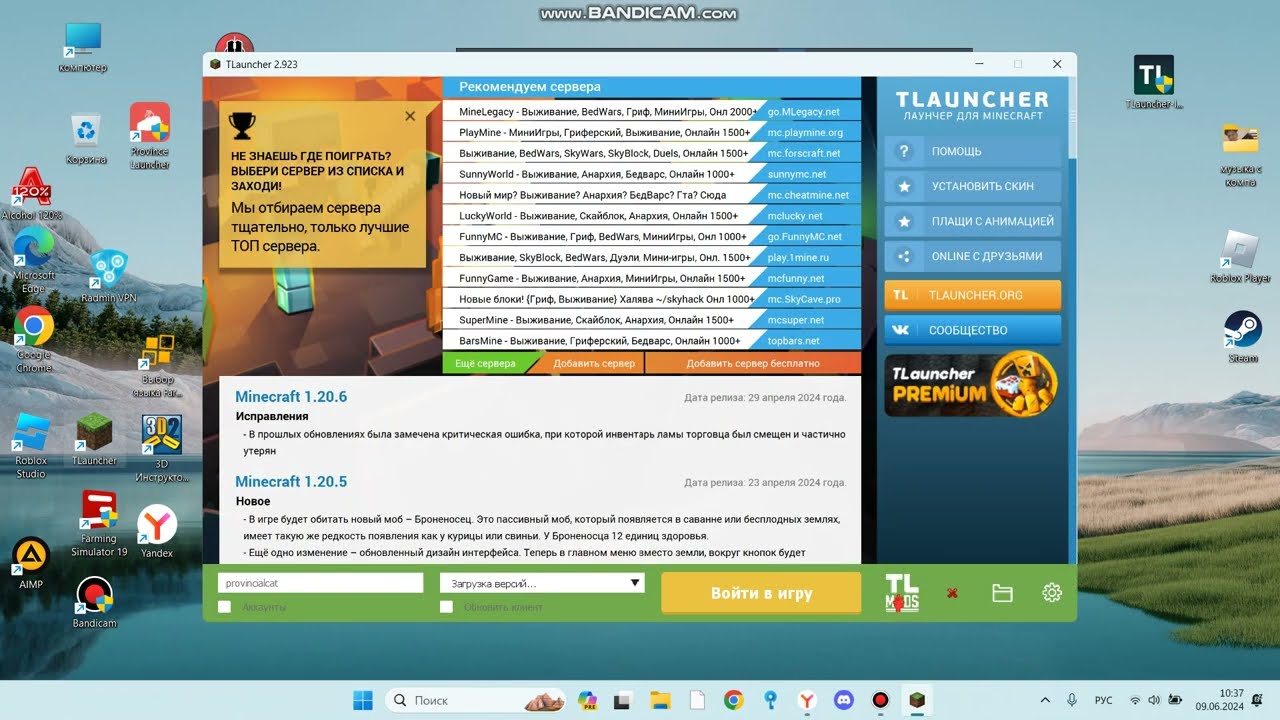Open Alcohol 120% desktop icon

click(x=31, y=195)
